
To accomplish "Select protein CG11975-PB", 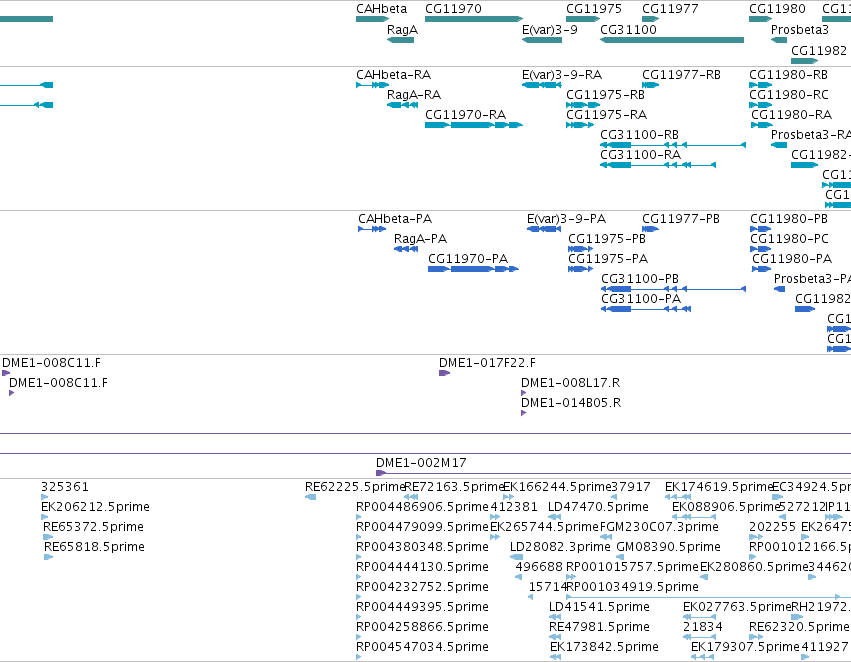I will coord(580,249).
